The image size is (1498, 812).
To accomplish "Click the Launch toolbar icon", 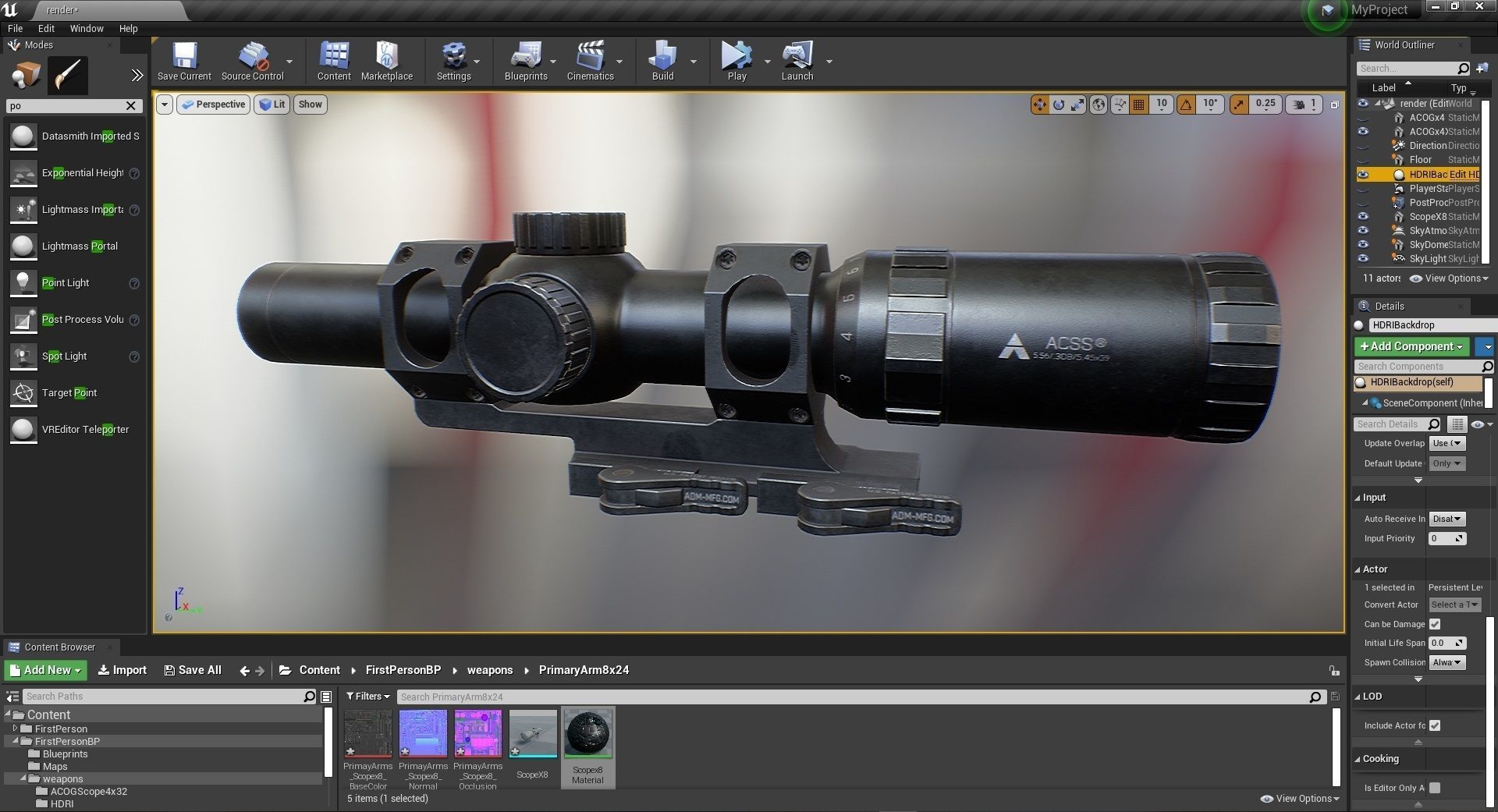I will click(x=797, y=62).
